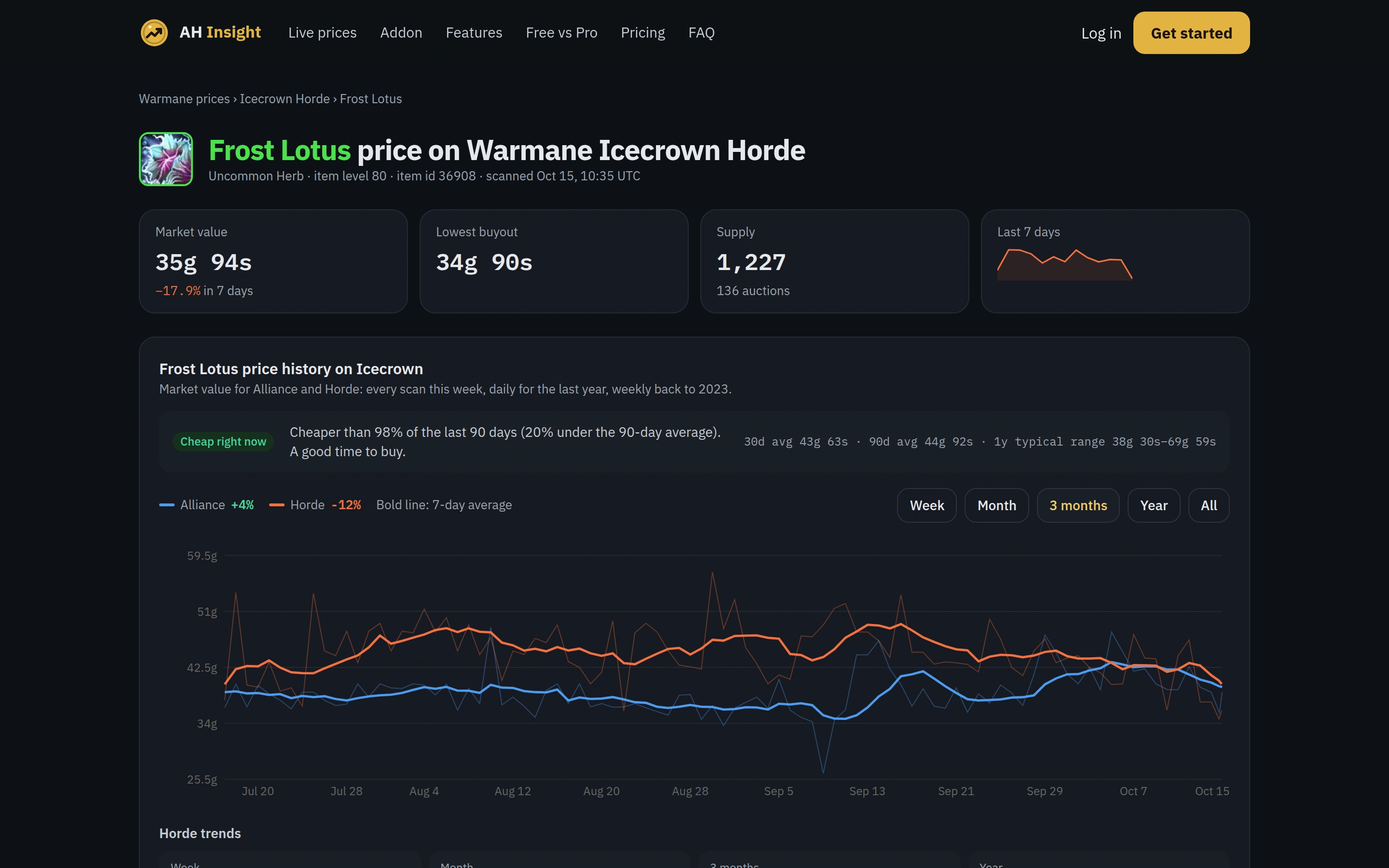This screenshot has width=1389, height=868.
Task: Click the Last 7 days sparkline
Action: coord(1064,265)
